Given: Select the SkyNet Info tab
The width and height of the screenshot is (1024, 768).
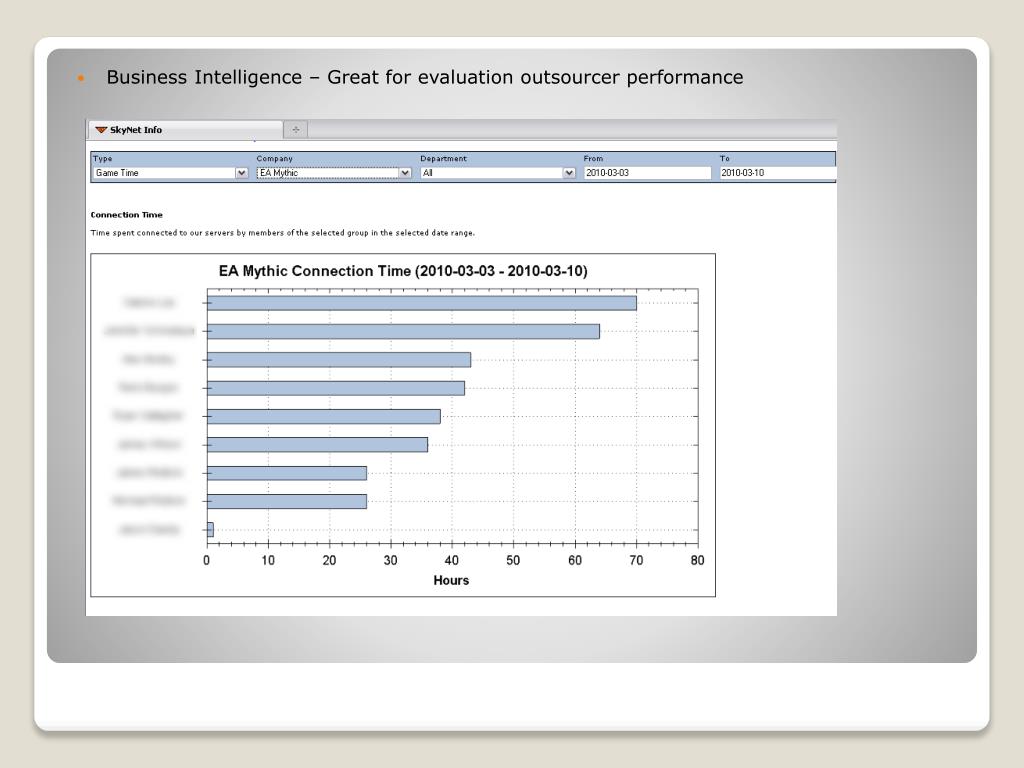Looking at the screenshot, I should click(x=185, y=129).
